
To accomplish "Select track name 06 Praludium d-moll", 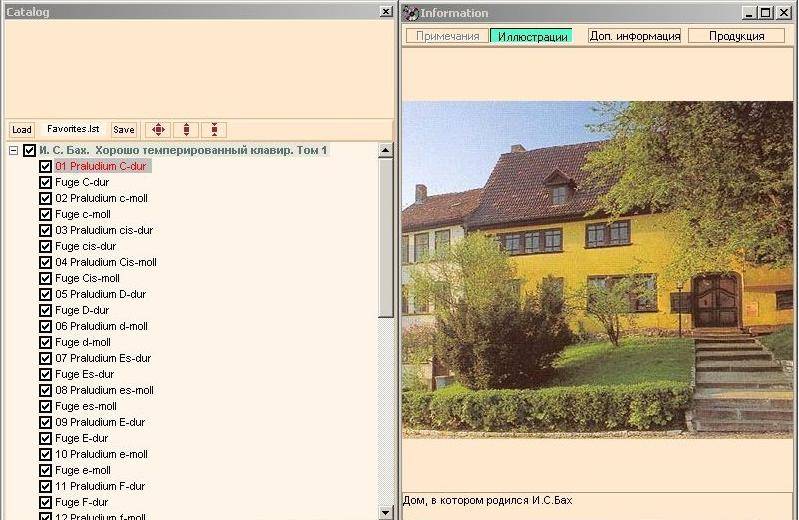I will point(101,326).
